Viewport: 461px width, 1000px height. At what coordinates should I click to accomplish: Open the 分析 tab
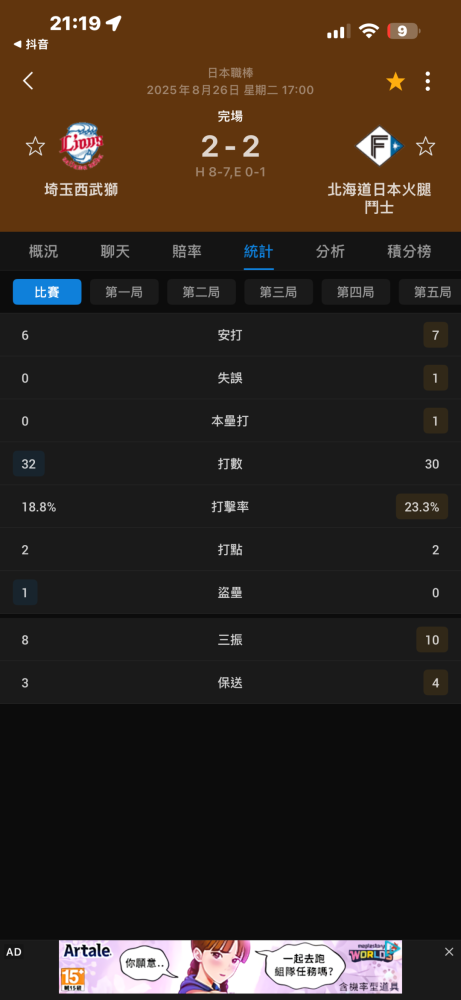[330, 251]
